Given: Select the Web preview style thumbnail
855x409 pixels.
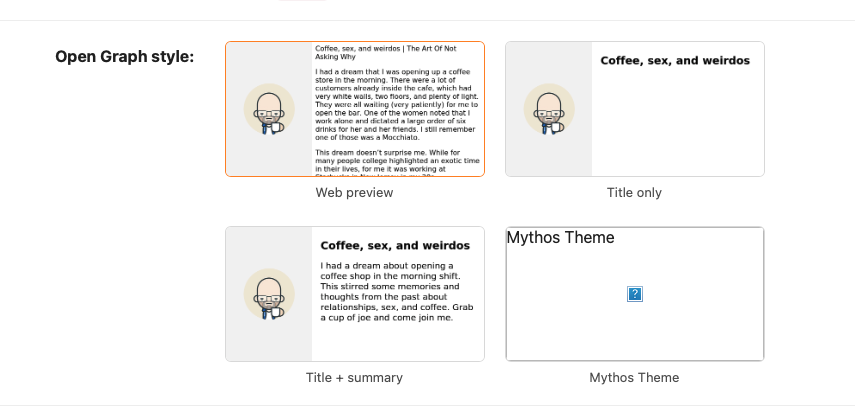Looking at the screenshot, I should click(355, 109).
